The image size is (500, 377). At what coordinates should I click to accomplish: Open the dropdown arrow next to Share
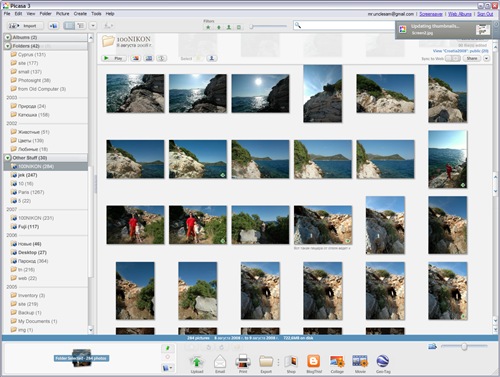(486, 58)
